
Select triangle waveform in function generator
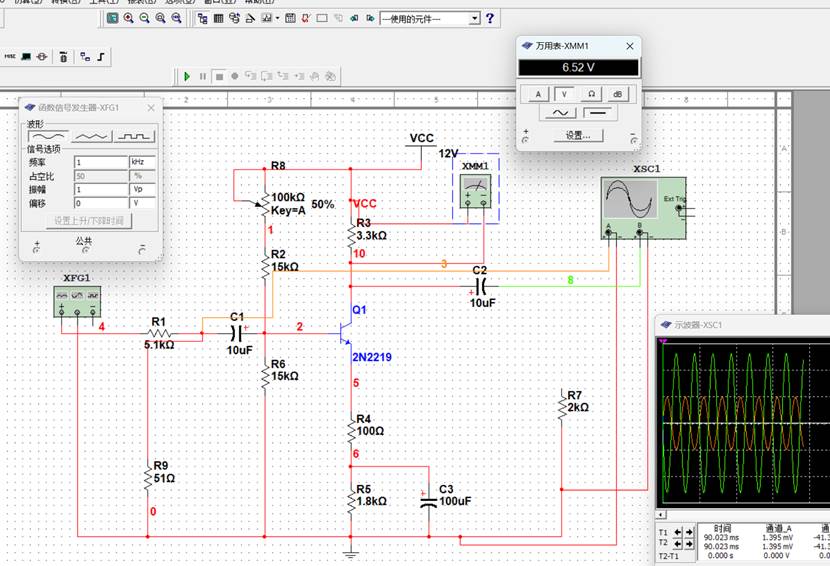92,137
